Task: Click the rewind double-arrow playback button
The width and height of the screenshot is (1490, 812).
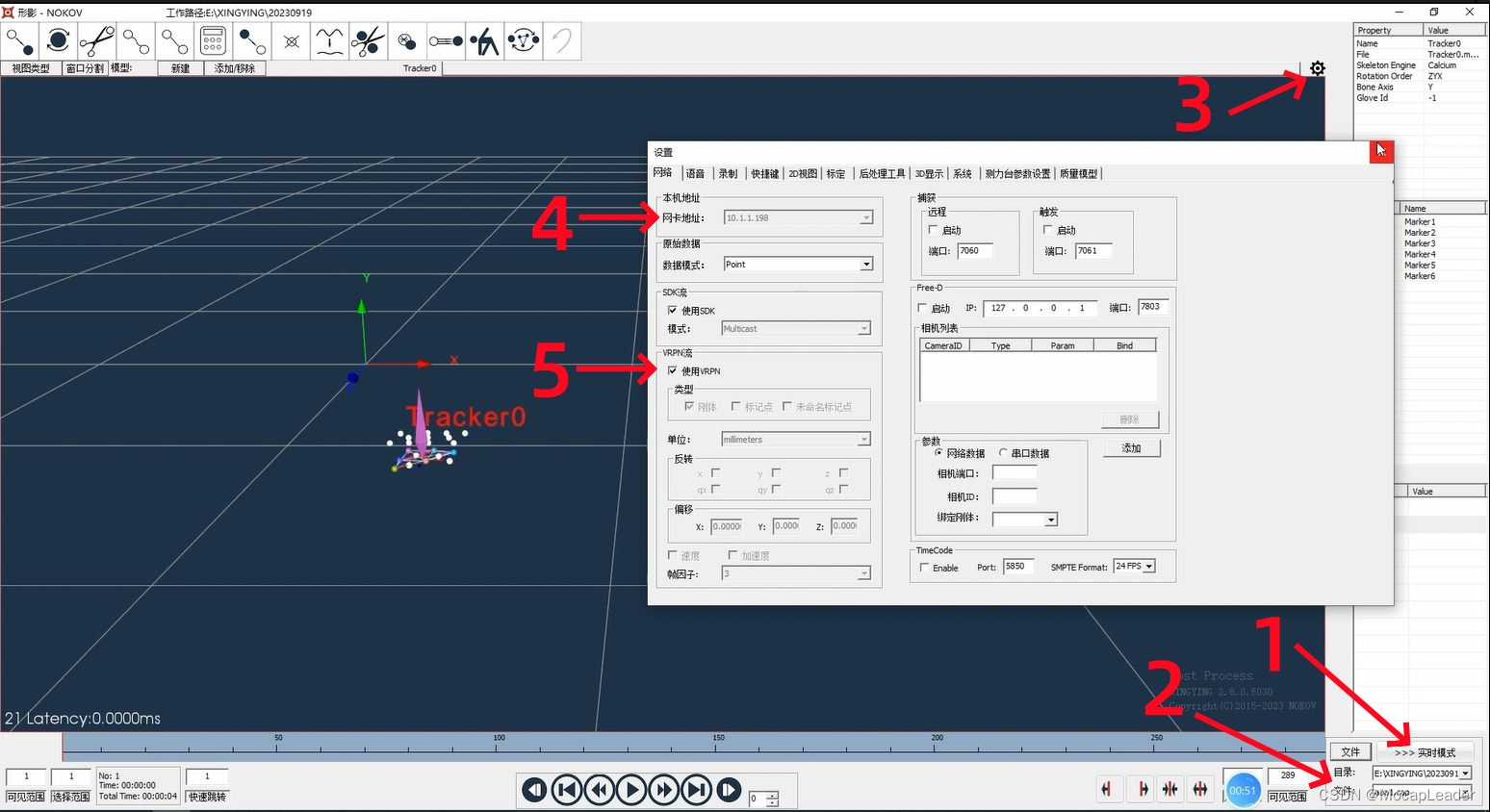Action: click(x=600, y=790)
